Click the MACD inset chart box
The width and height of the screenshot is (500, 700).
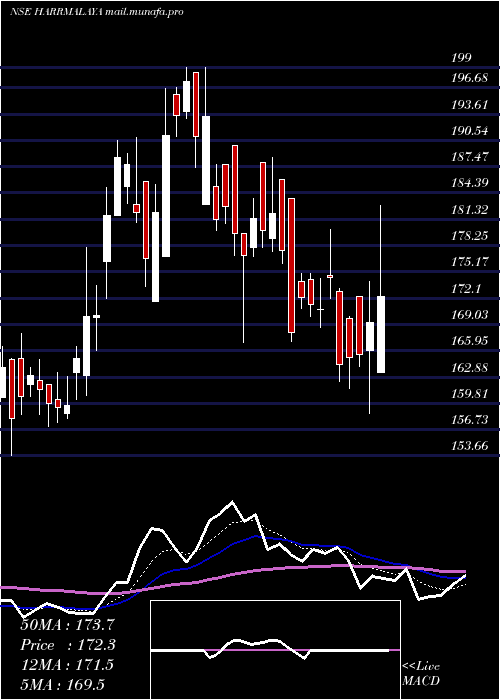click(275, 650)
